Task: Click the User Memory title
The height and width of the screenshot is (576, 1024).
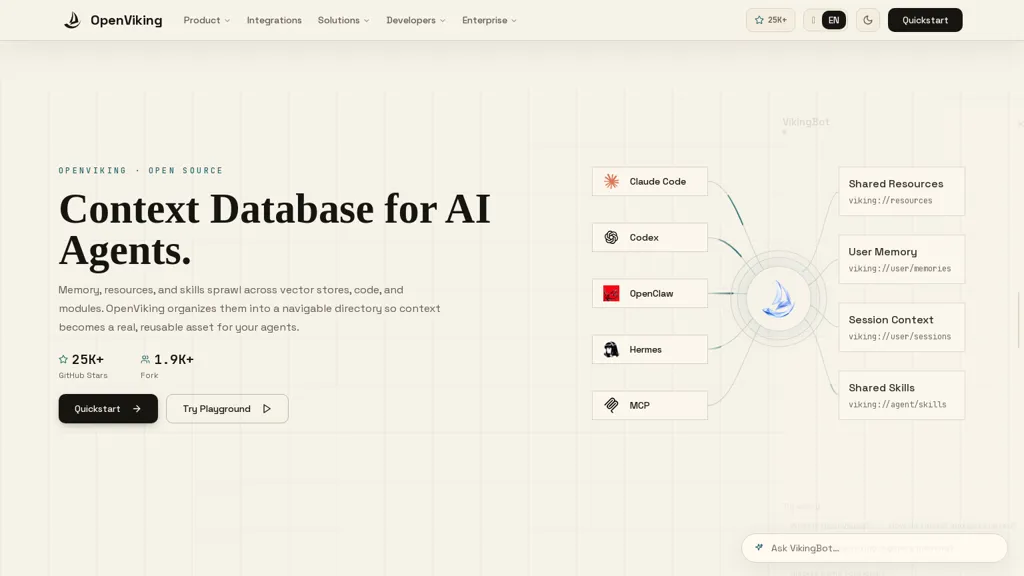Action: click(x=882, y=252)
